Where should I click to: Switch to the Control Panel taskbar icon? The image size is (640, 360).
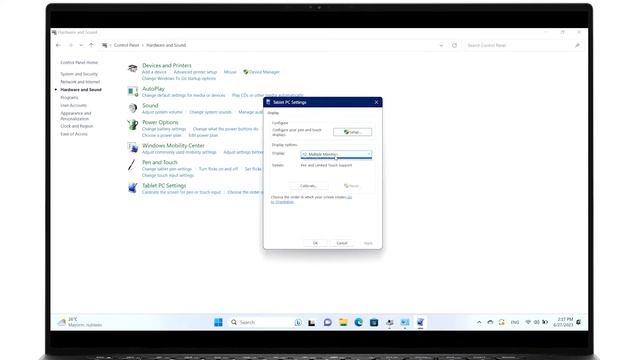click(x=405, y=322)
